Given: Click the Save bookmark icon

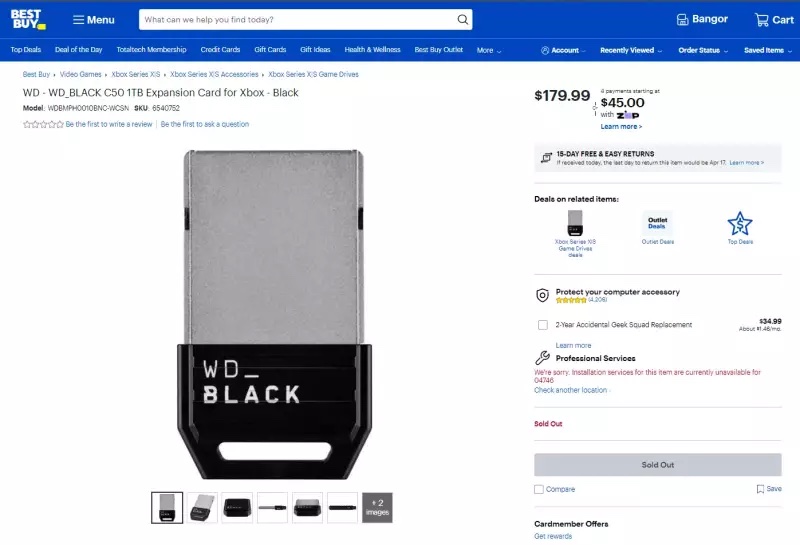Looking at the screenshot, I should 760,489.
